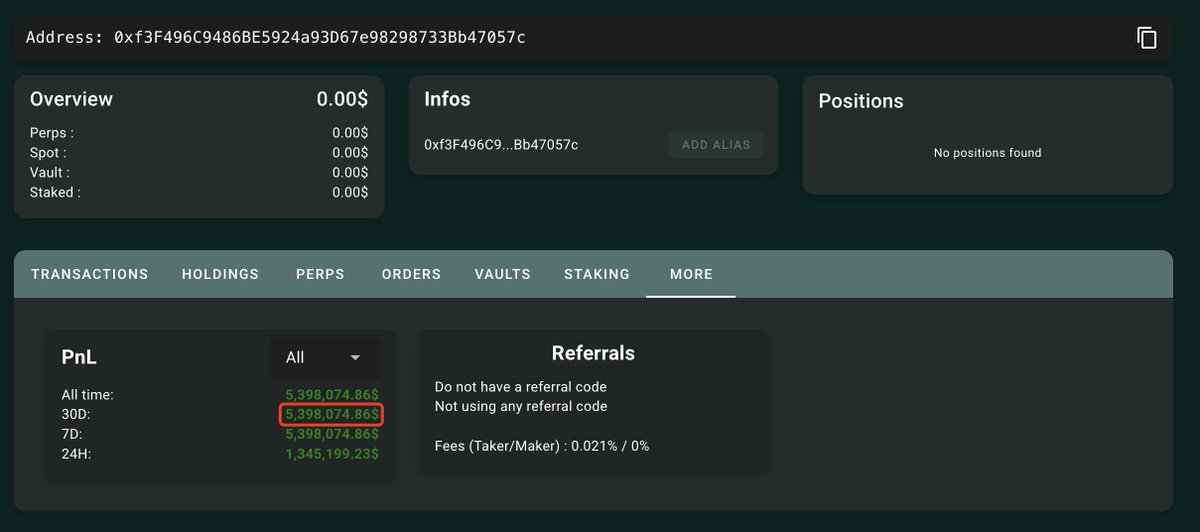
Task: Open the VAULTS tab
Action: (x=503, y=274)
